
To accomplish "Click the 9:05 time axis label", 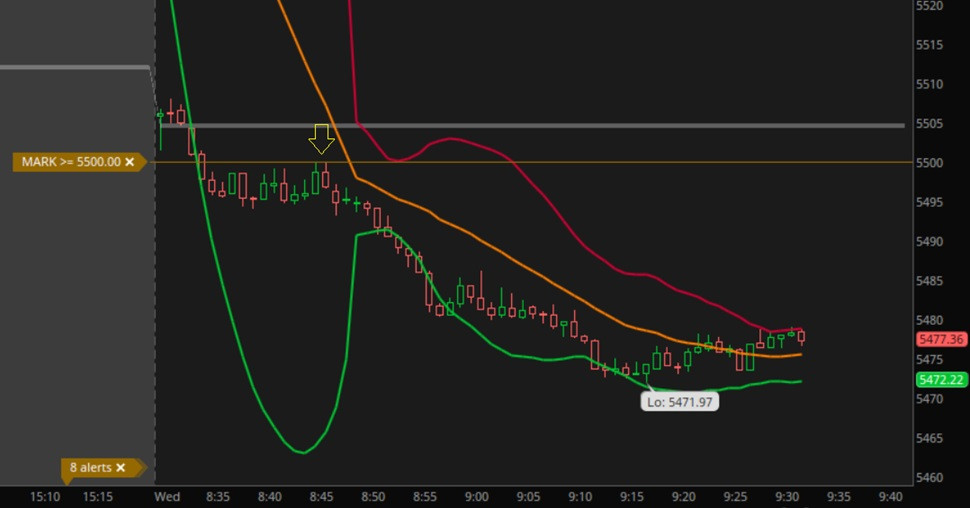I will tap(528, 497).
